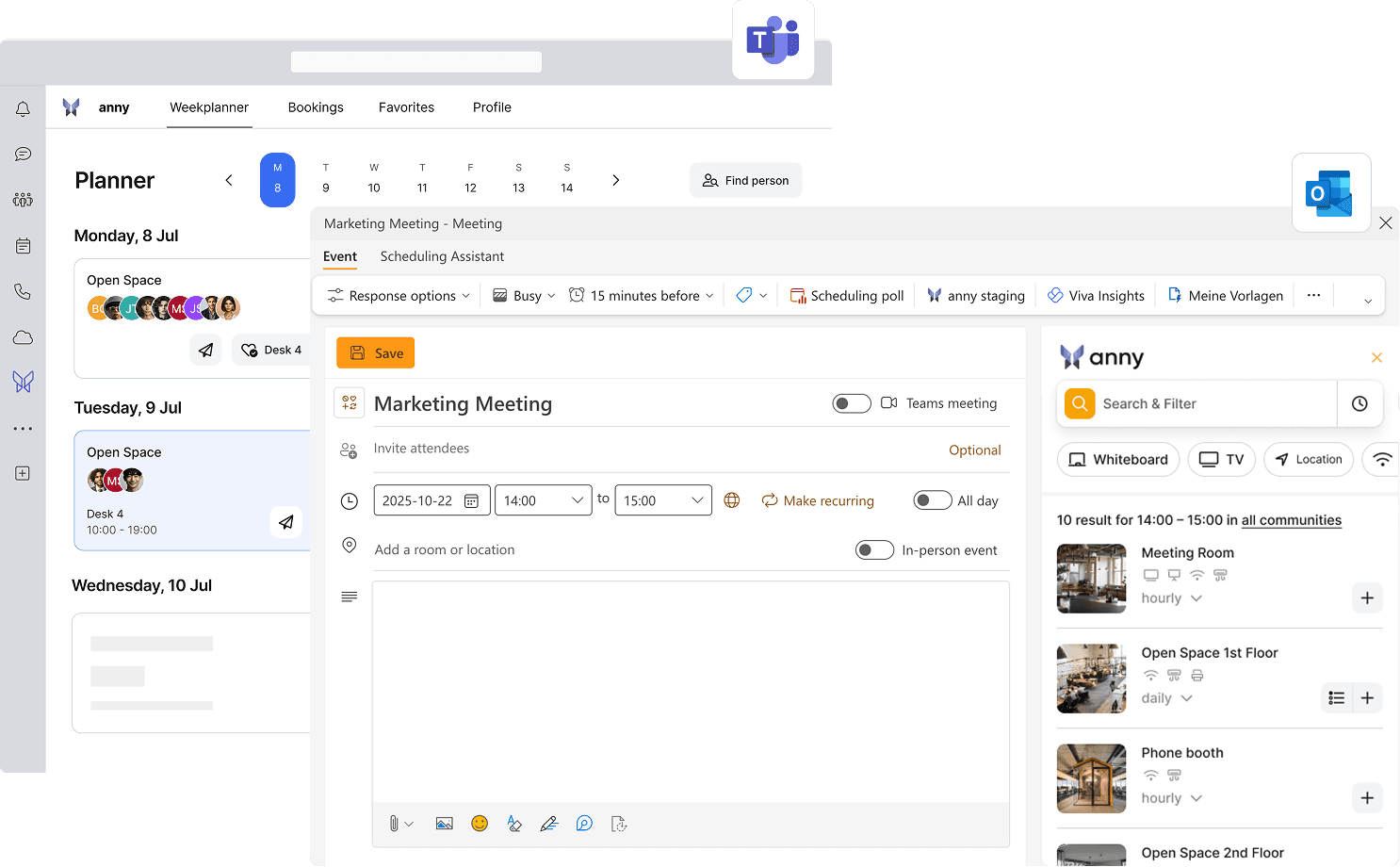Open Scheduling poll from the event toolbar
The width and height of the screenshot is (1400, 867).
pyautogui.click(x=846, y=295)
